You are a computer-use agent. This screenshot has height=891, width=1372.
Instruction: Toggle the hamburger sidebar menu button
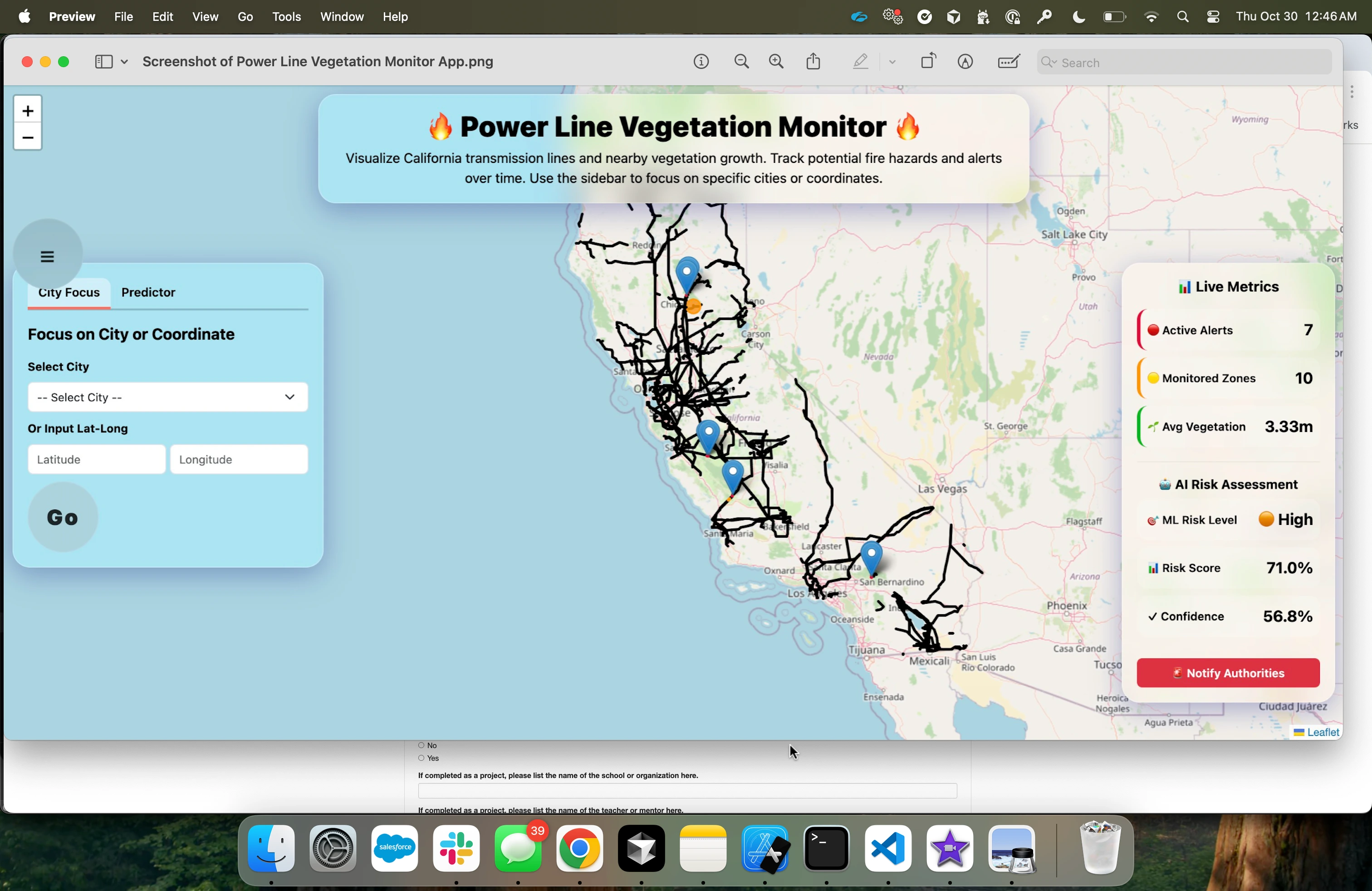pos(48,254)
